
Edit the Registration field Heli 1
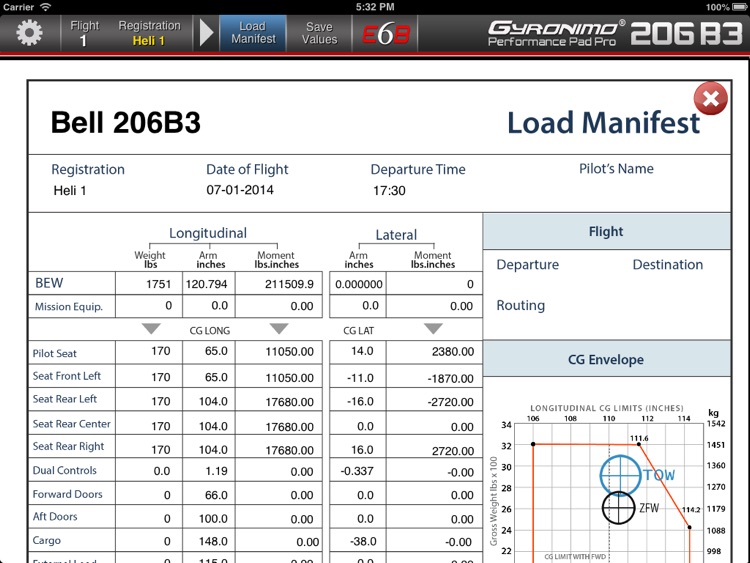pos(70,191)
